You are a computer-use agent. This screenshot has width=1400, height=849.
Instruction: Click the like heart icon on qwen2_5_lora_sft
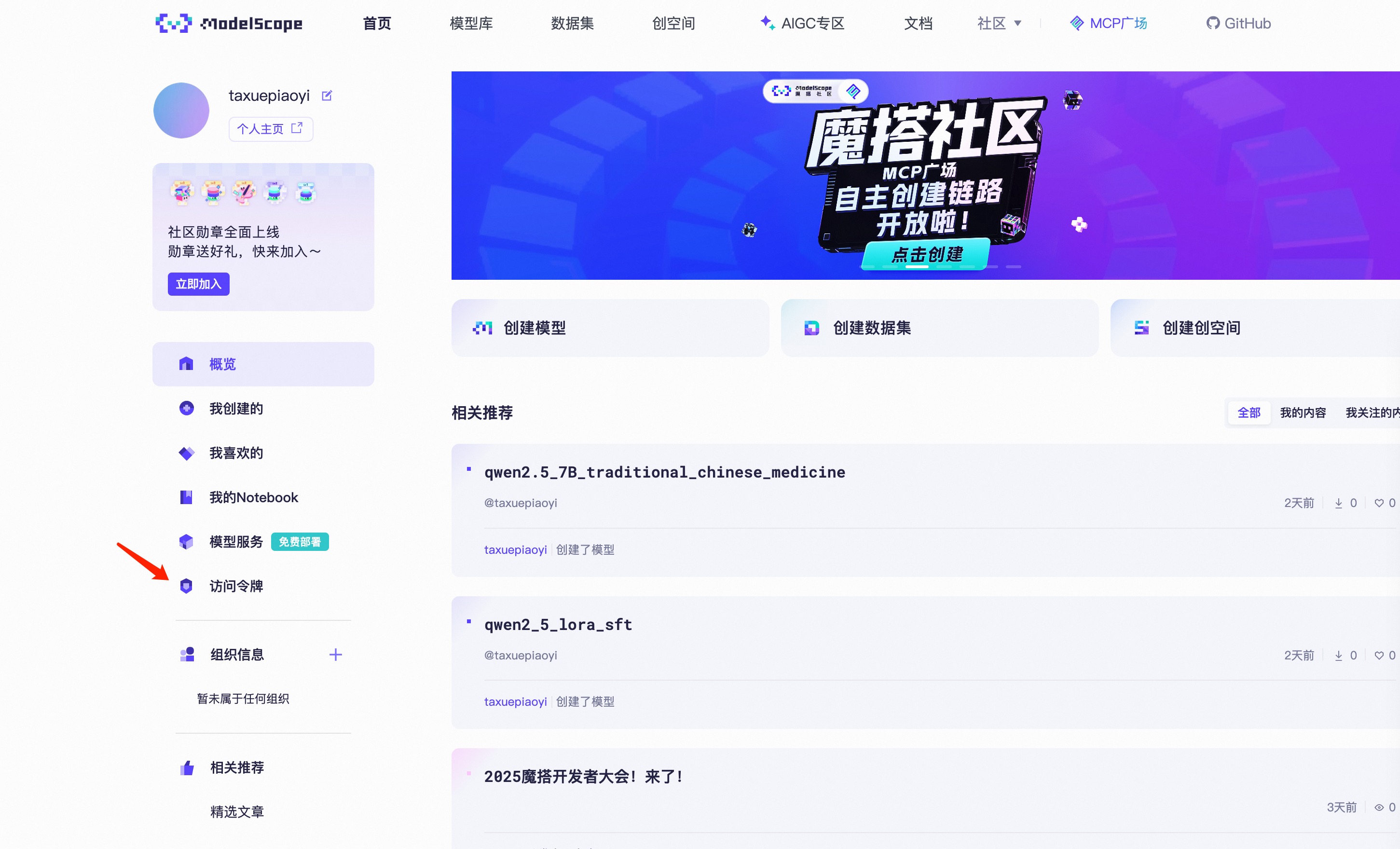pos(1379,655)
